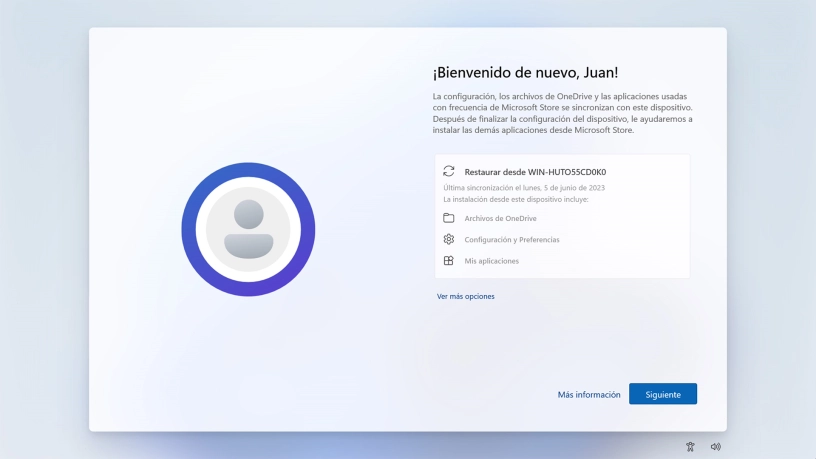Open the Ver más opciones link
The width and height of the screenshot is (816, 459).
point(465,296)
